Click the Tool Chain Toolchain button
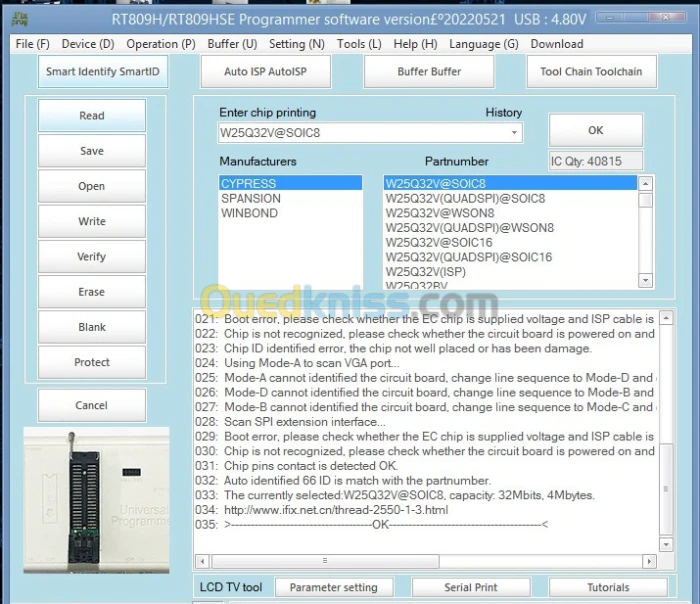Image resolution: width=700 pixels, height=604 pixels. coord(592,71)
